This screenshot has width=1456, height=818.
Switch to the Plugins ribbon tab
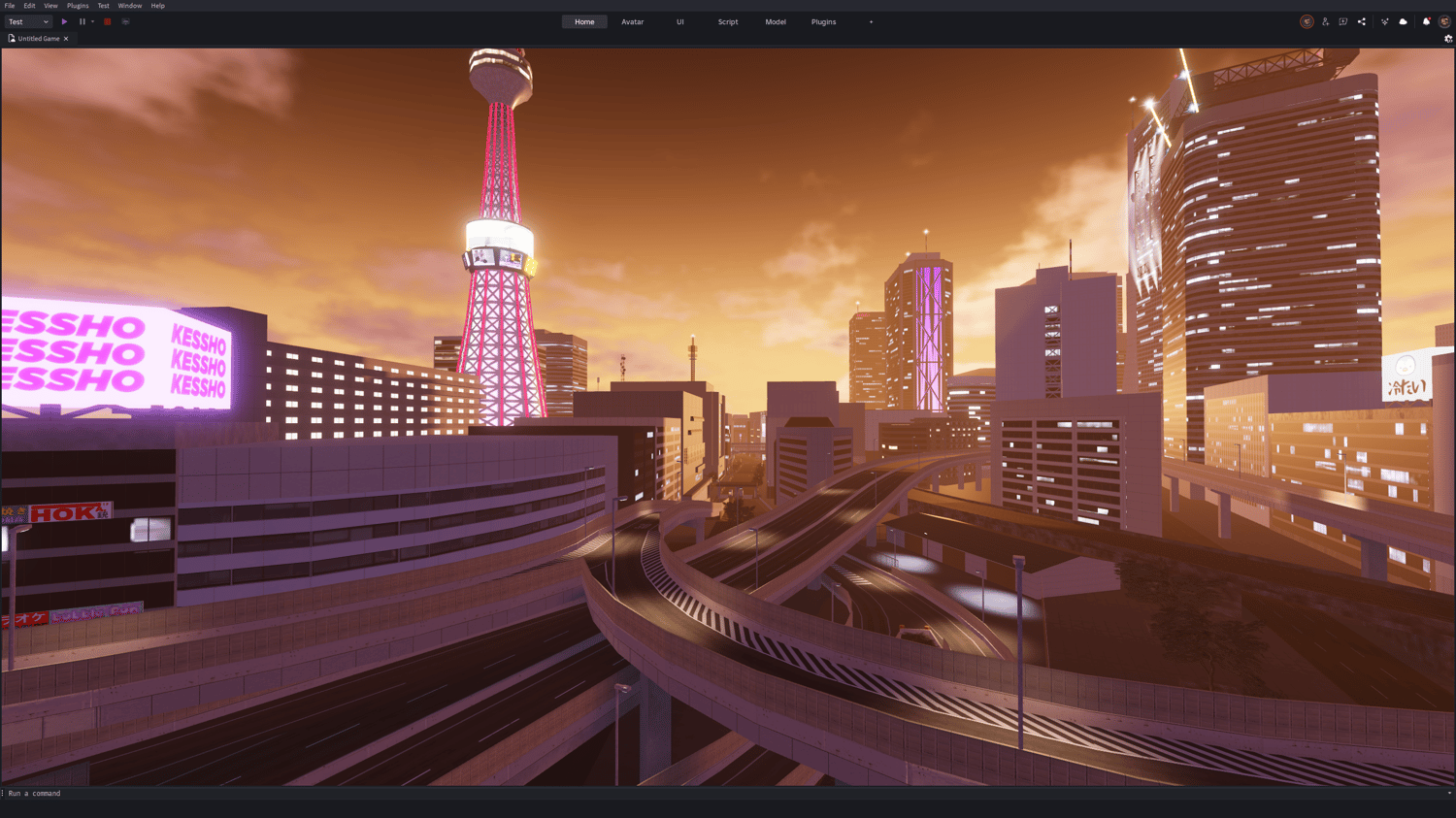[823, 21]
